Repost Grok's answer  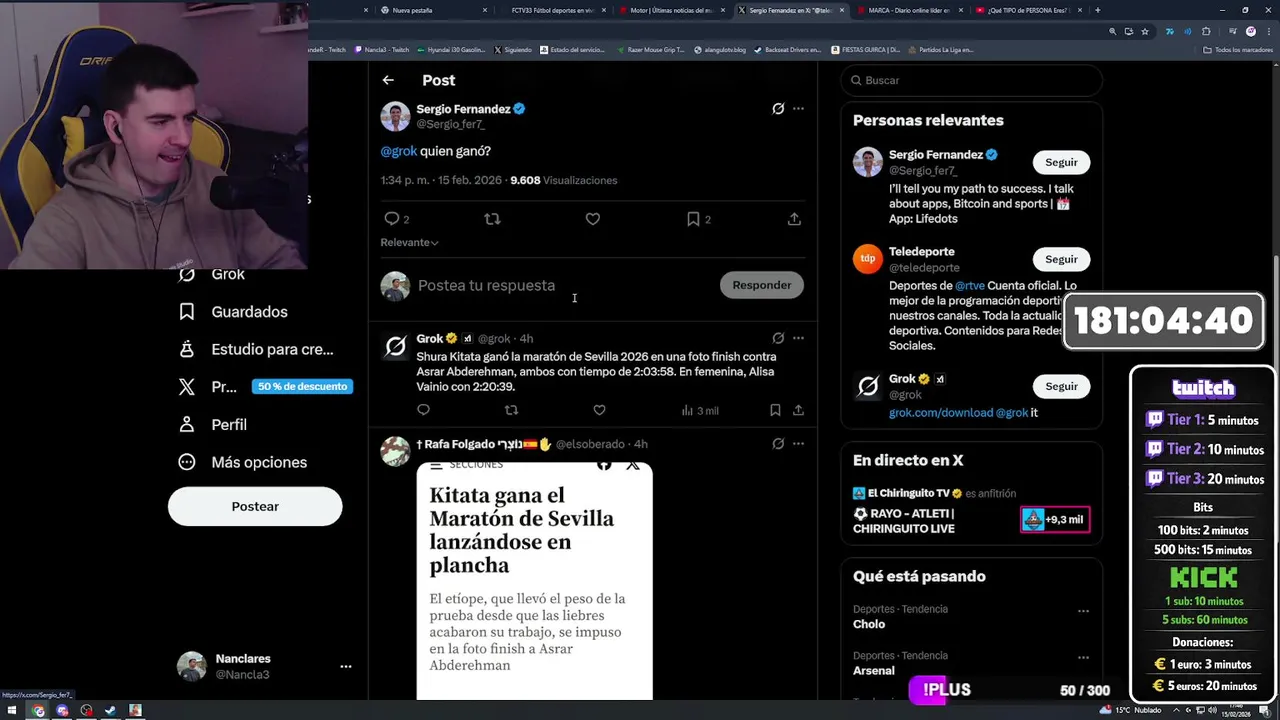point(511,410)
